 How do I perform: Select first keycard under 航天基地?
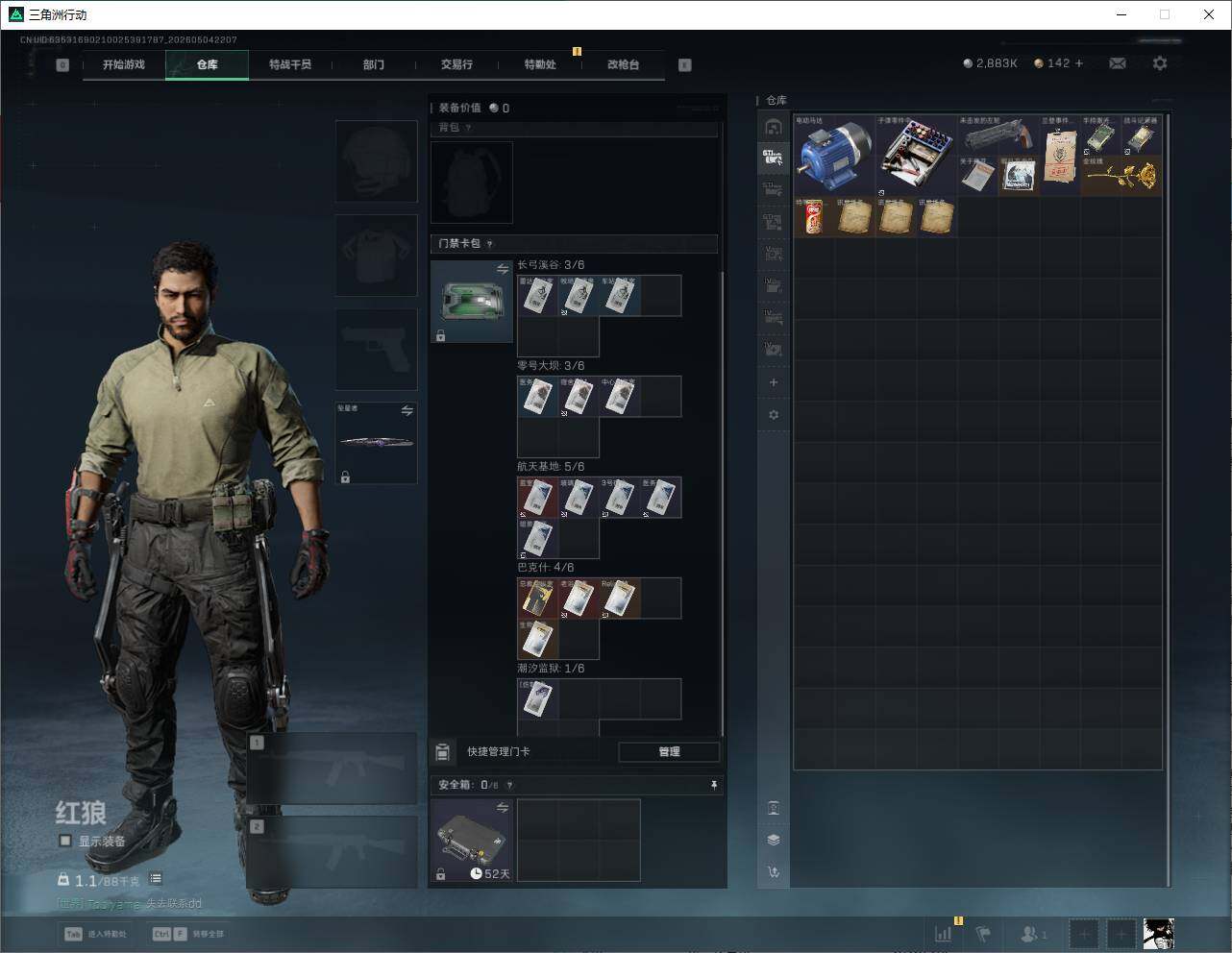pyautogui.click(x=538, y=498)
